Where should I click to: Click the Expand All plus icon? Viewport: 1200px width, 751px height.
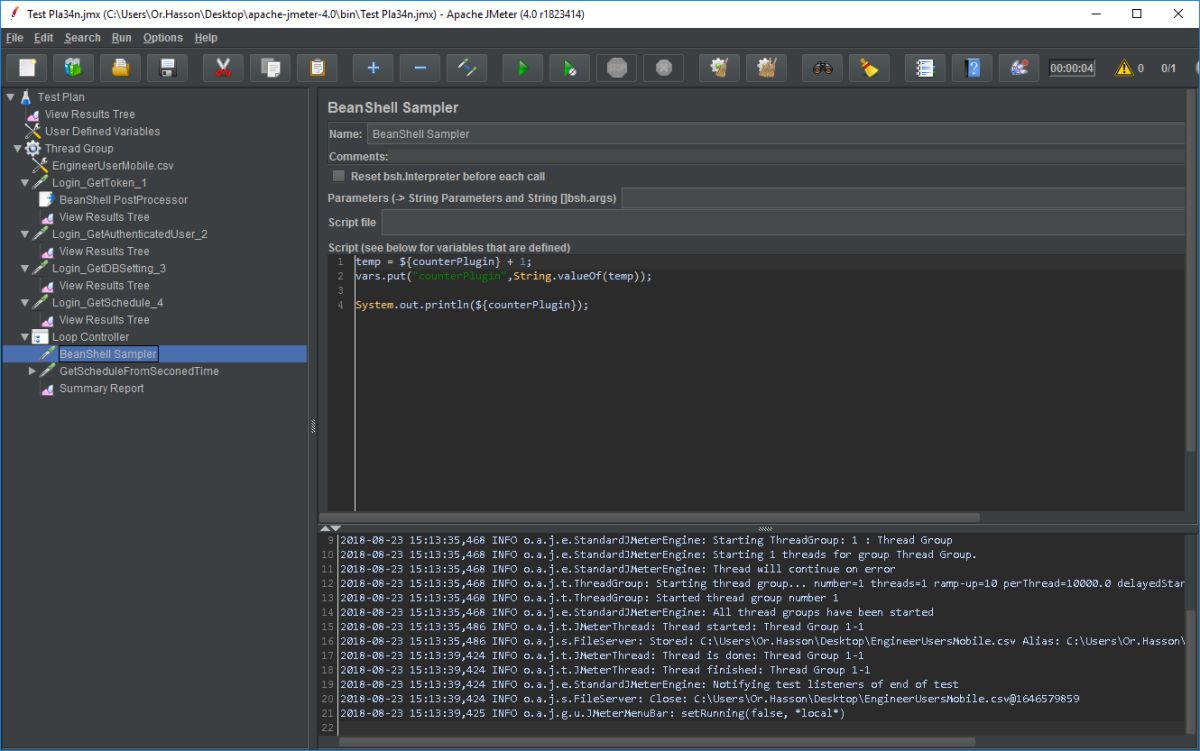[373, 68]
